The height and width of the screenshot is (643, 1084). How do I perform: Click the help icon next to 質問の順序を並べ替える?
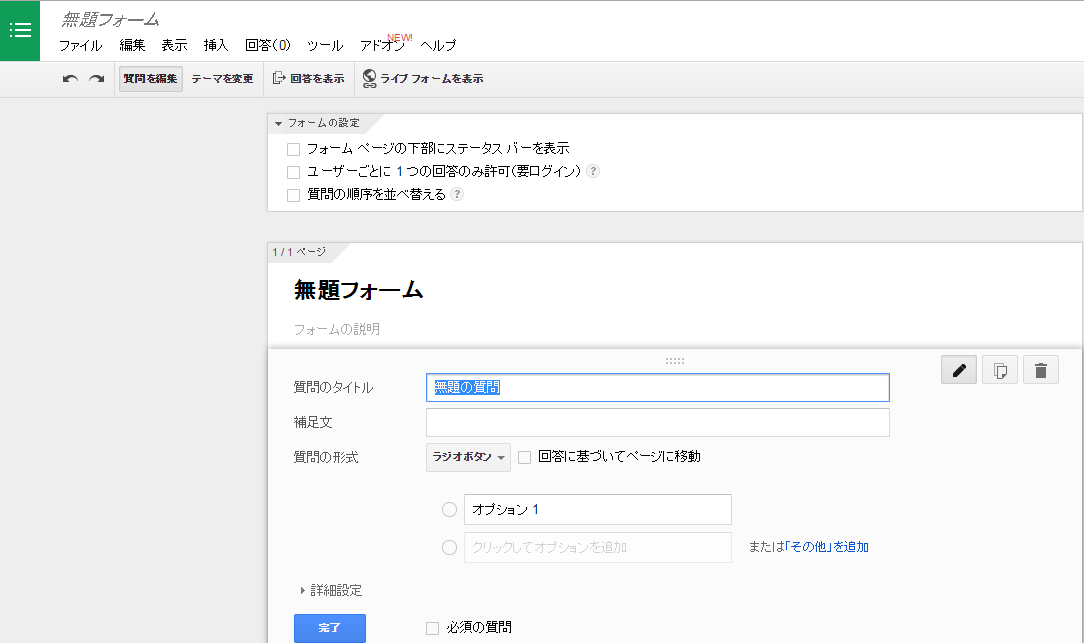tap(457, 194)
